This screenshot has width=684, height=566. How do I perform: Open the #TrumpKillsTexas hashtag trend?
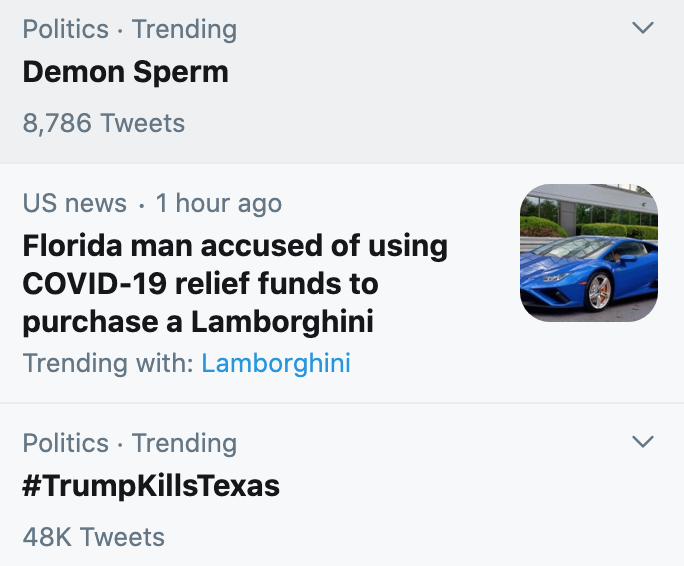click(x=151, y=486)
